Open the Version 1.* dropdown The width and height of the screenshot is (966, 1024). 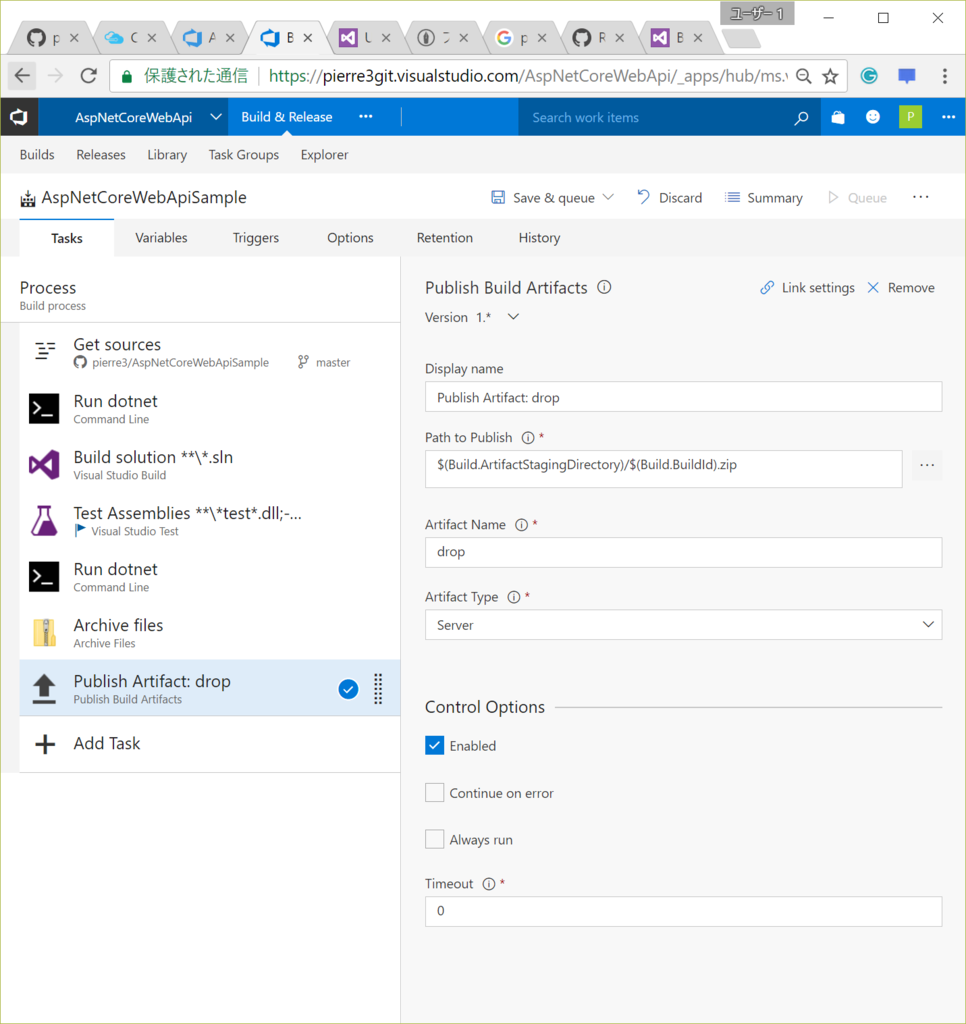click(x=513, y=317)
